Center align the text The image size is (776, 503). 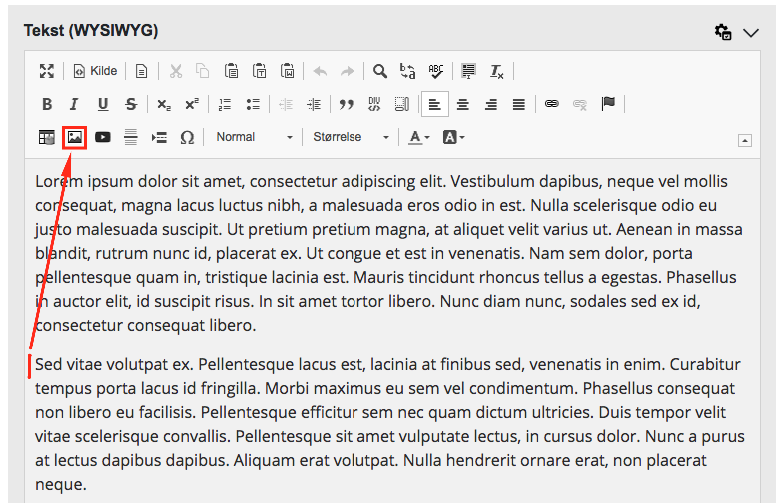[x=463, y=104]
